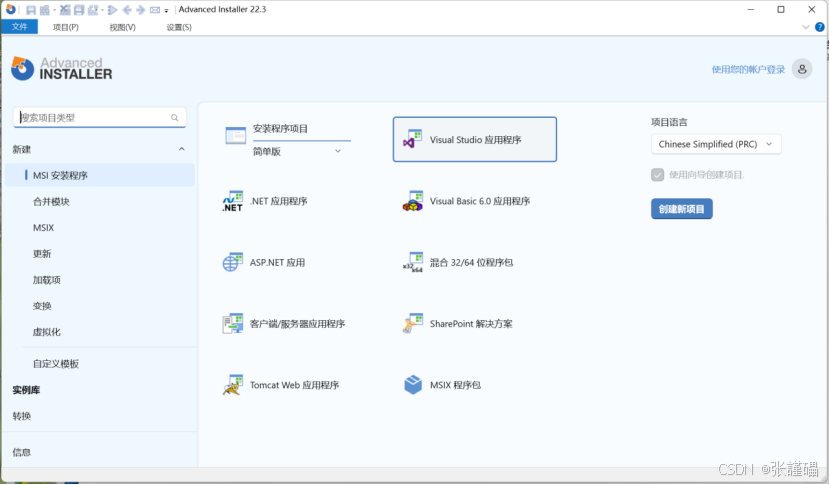Screen dimensions: 830x485
Task: Open the 文件 menu
Action: pos(20,26)
